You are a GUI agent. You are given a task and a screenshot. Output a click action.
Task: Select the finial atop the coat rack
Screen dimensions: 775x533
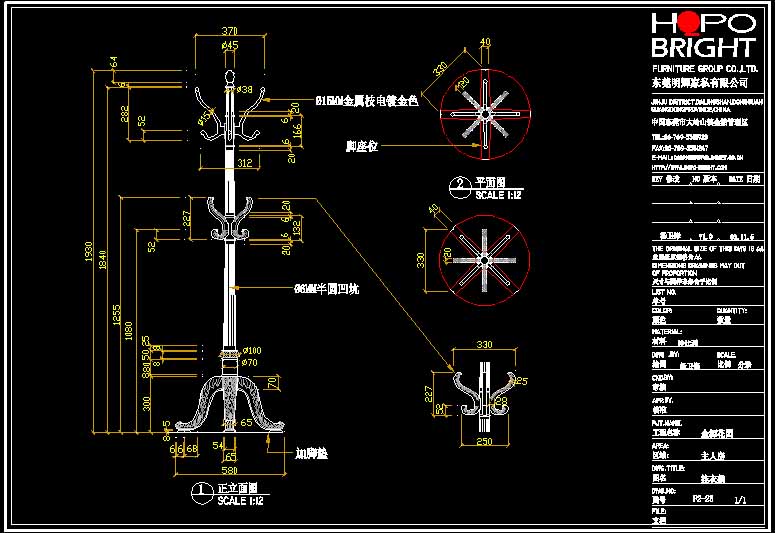tap(230, 79)
